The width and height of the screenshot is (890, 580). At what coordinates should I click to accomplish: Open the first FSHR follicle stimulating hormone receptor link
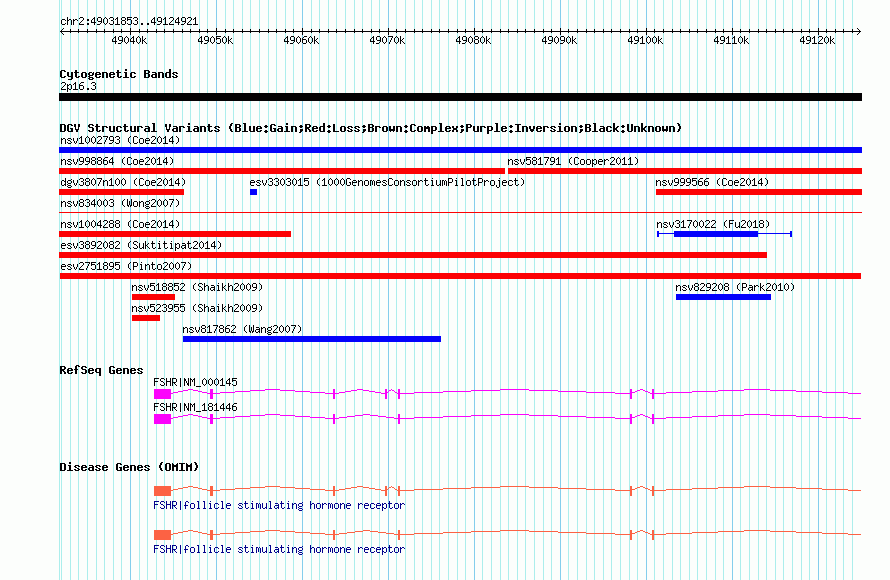(279, 505)
